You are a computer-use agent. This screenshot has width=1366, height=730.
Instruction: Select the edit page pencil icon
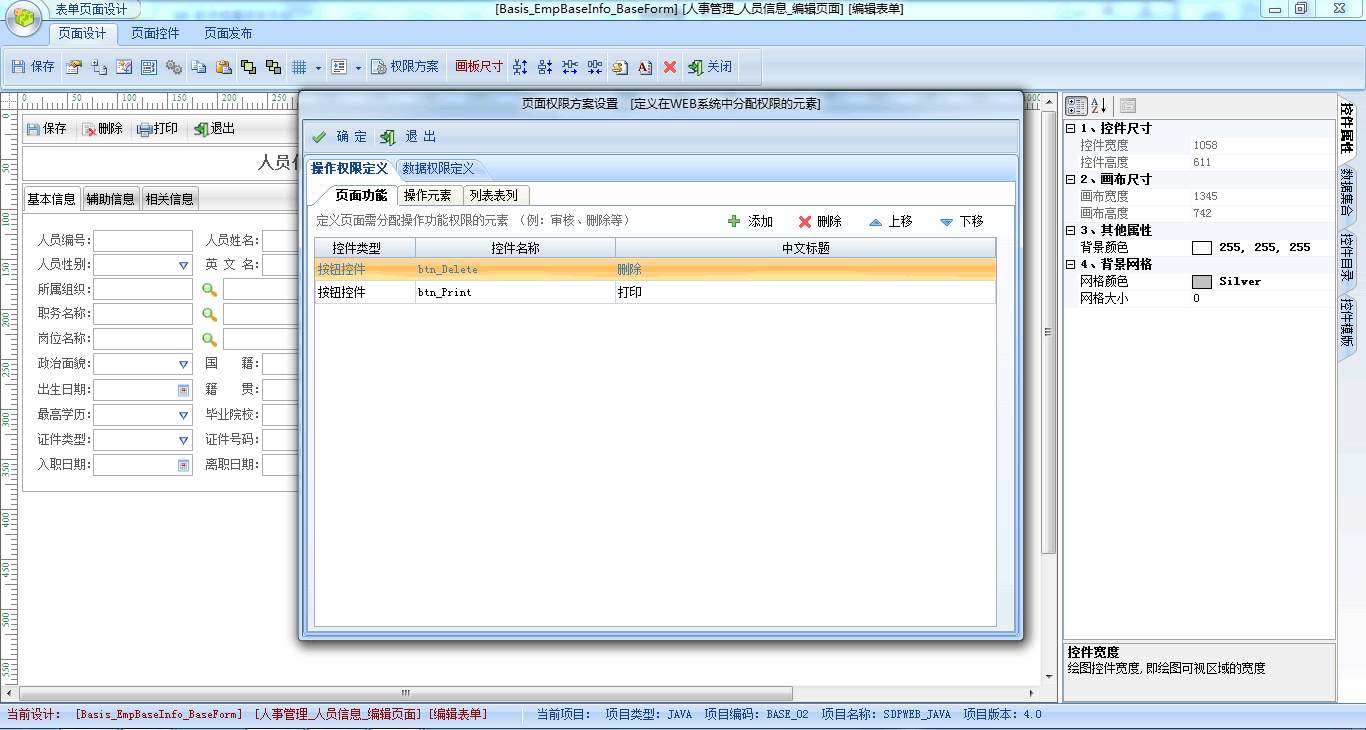pos(124,67)
